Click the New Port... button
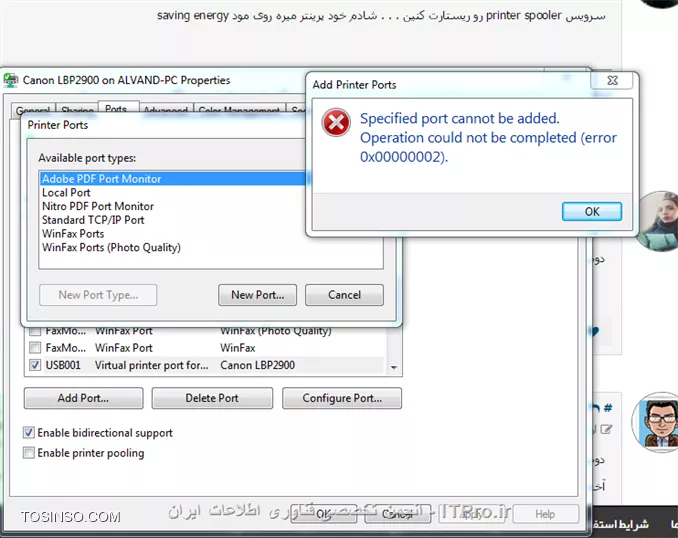 [x=257, y=295]
